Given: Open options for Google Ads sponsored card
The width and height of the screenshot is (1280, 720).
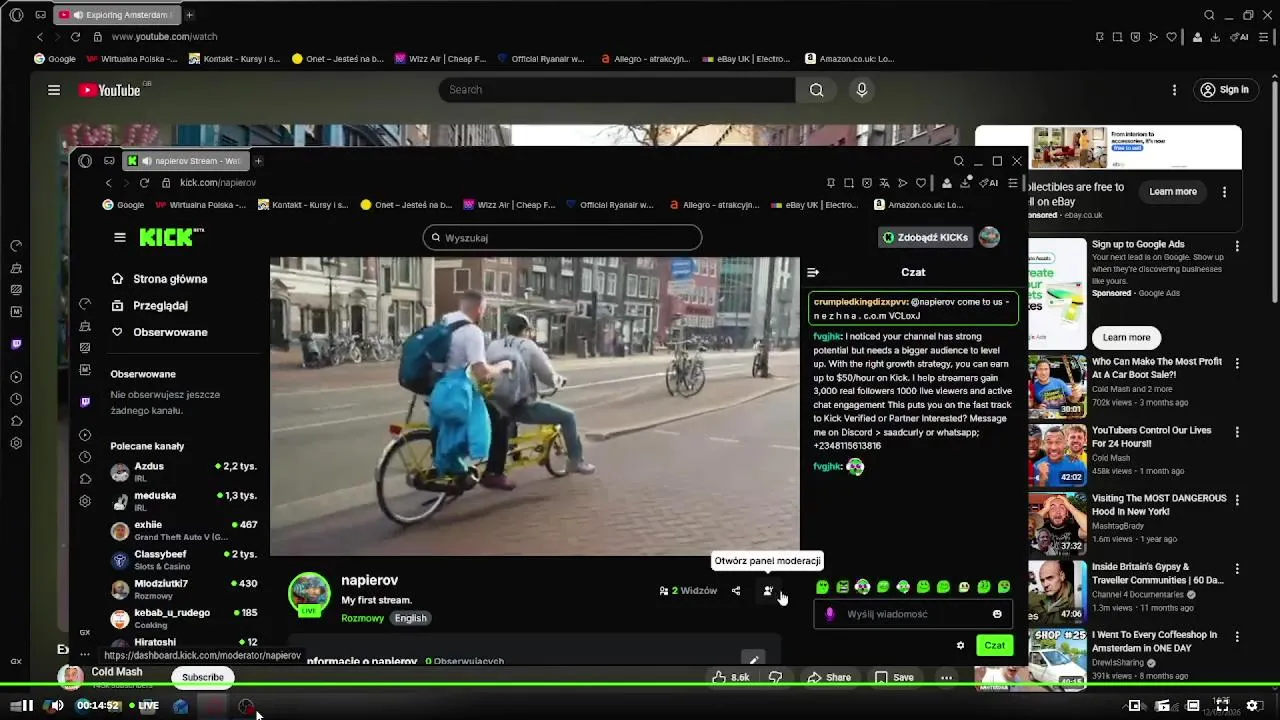Looking at the screenshot, I should tap(1237, 246).
